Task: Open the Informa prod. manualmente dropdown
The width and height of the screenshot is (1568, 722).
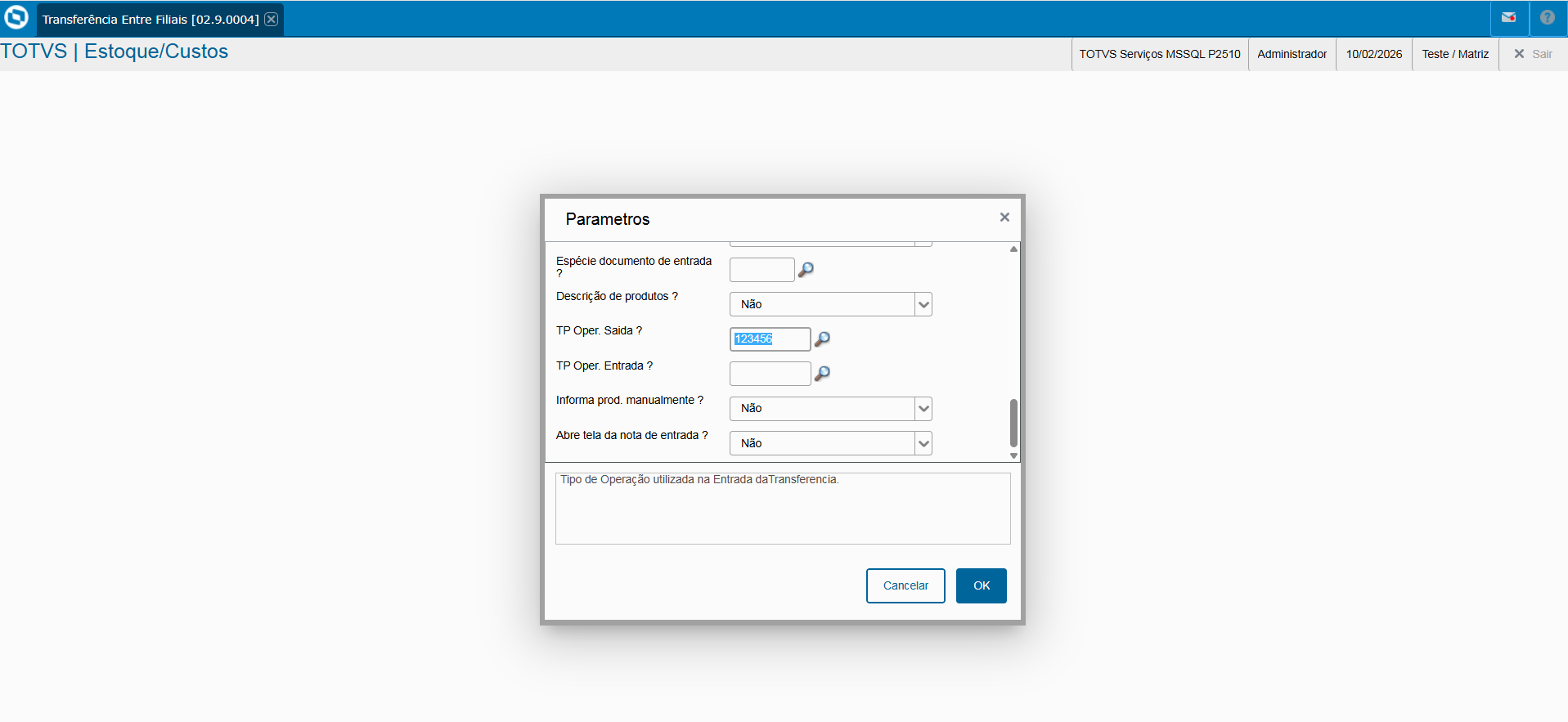Action: [x=830, y=408]
